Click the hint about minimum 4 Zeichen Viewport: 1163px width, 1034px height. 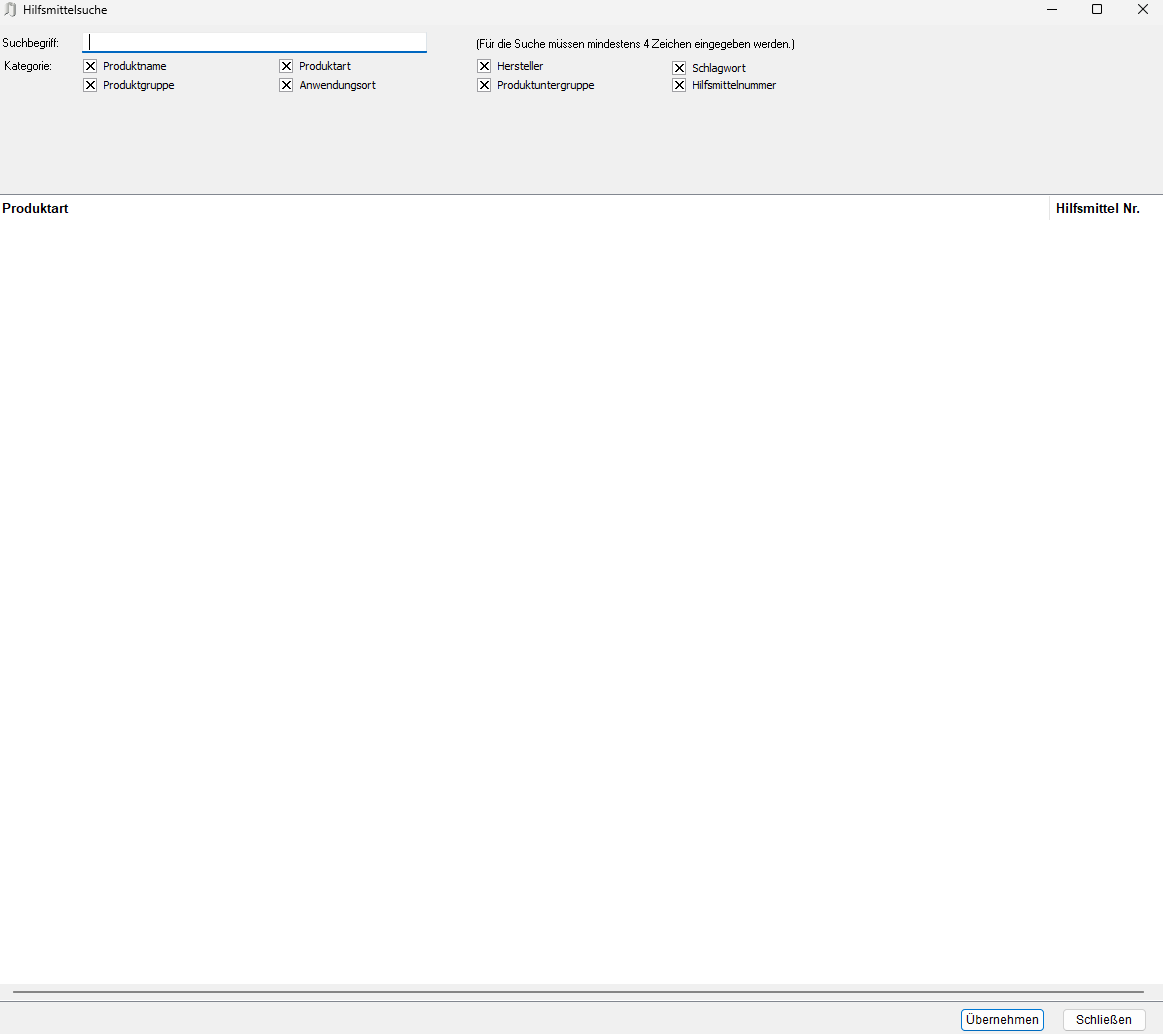pos(635,43)
